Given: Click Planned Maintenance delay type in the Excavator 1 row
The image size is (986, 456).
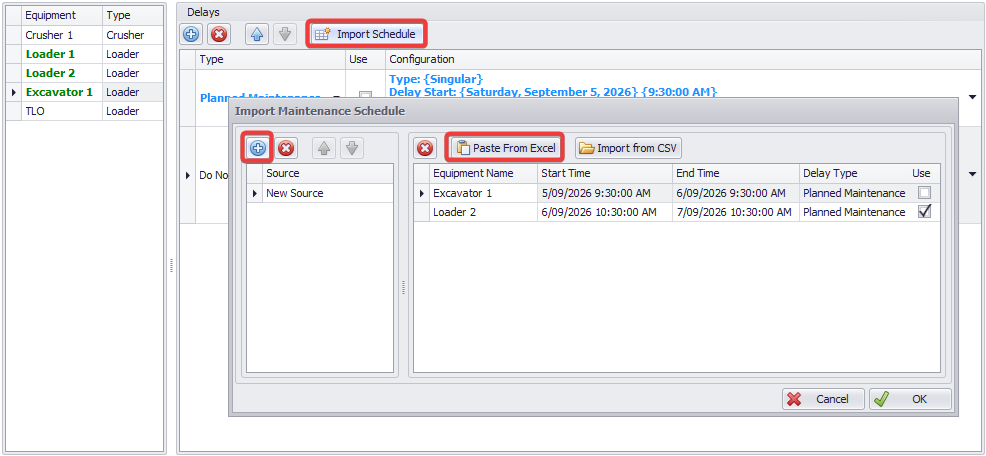Looking at the screenshot, I should point(854,193).
